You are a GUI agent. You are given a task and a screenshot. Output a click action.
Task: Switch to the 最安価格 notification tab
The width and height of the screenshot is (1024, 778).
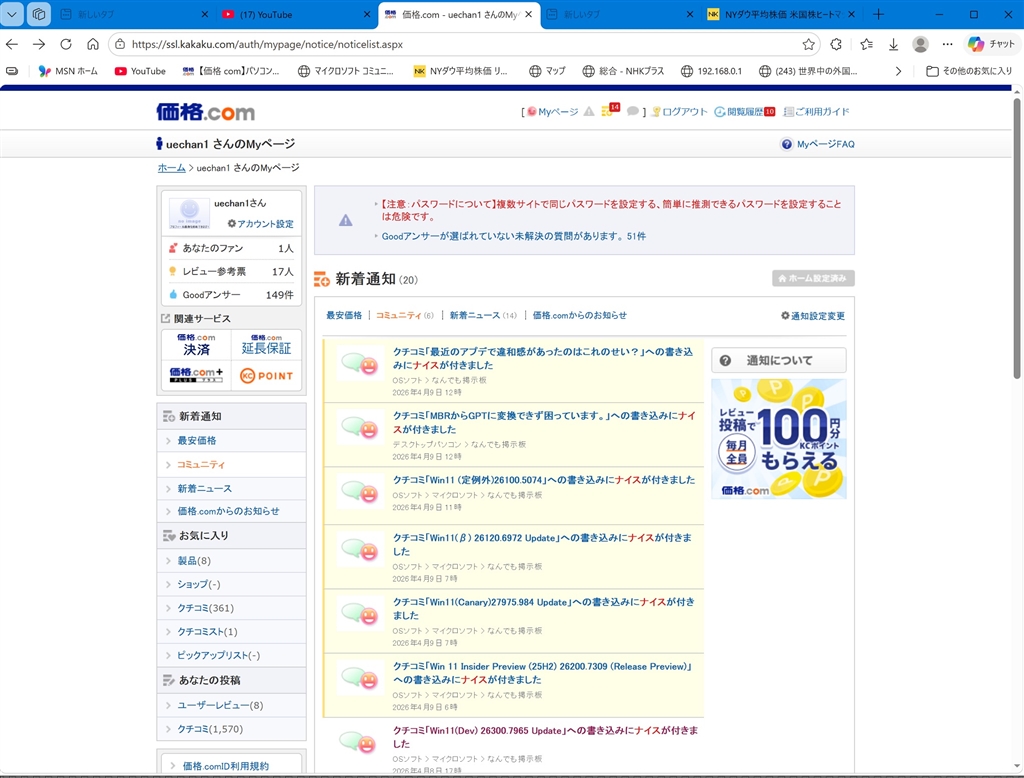pyautogui.click(x=344, y=315)
